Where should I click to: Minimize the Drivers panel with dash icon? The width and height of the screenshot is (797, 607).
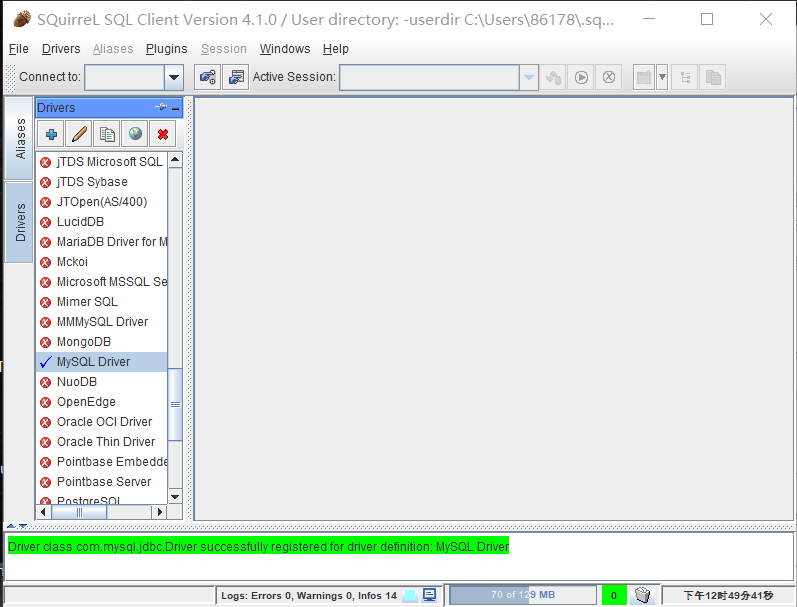point(176,108)
